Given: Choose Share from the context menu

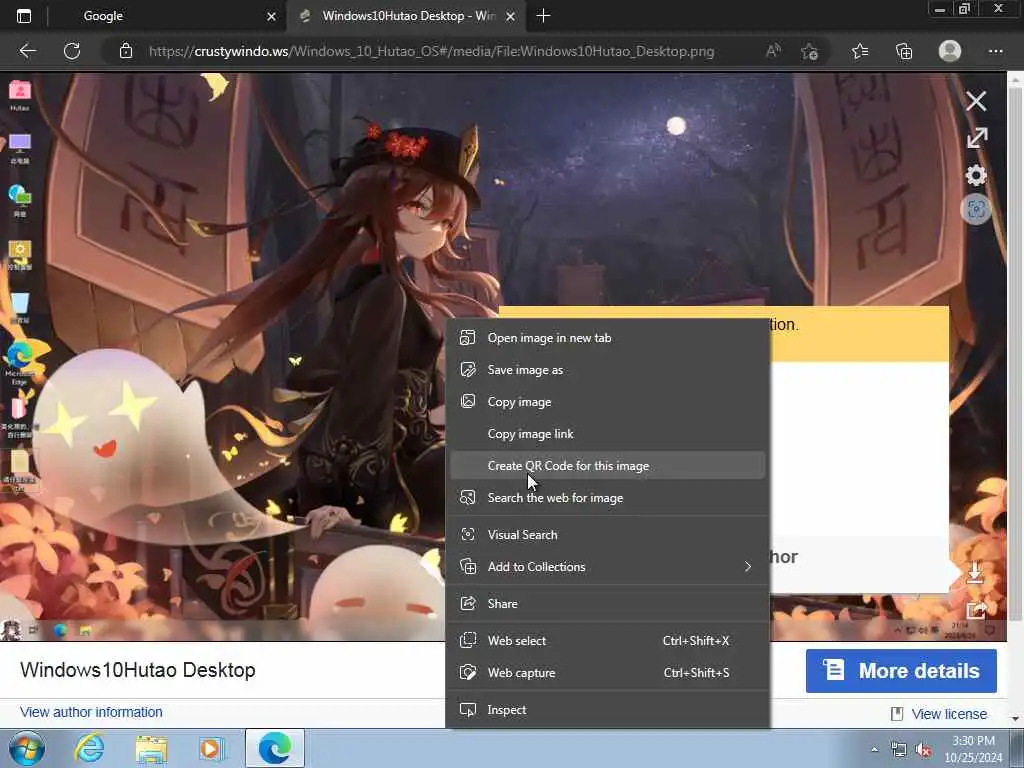Looking at the screenshot, I should (607, 603).
